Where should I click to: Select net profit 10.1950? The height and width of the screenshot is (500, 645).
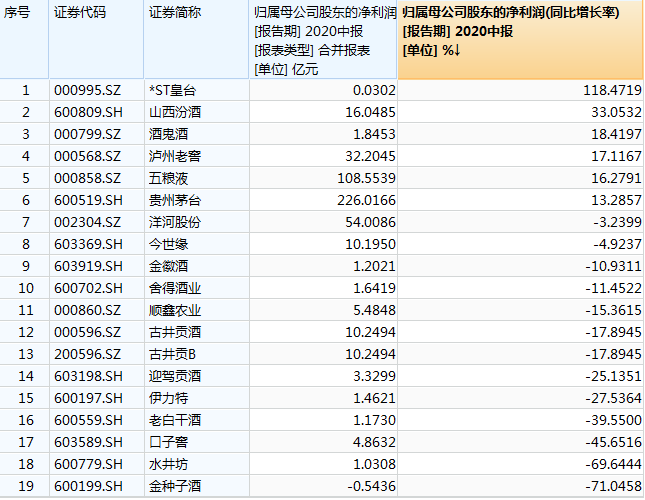pos(370,244)
